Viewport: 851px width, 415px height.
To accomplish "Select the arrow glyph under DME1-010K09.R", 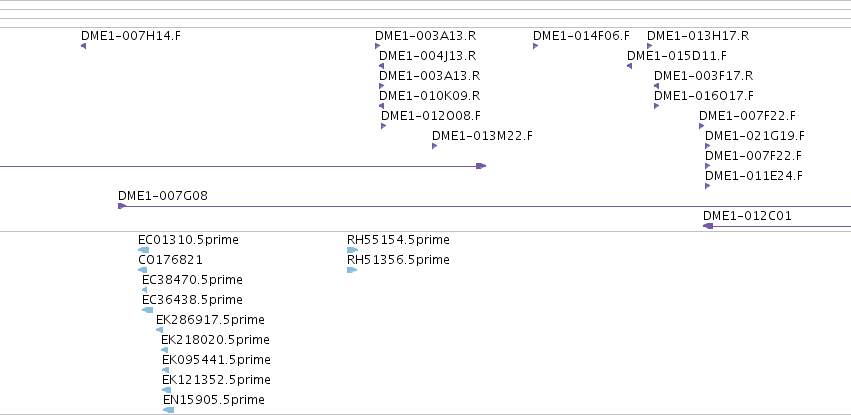I will [382, 106].
